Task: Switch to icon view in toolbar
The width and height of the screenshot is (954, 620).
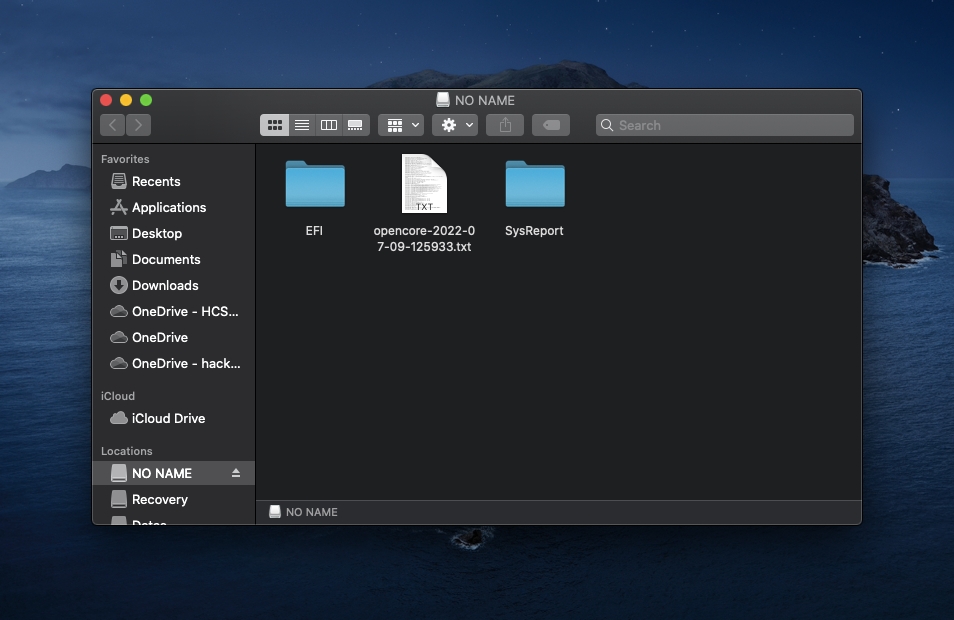Action: 274,125
